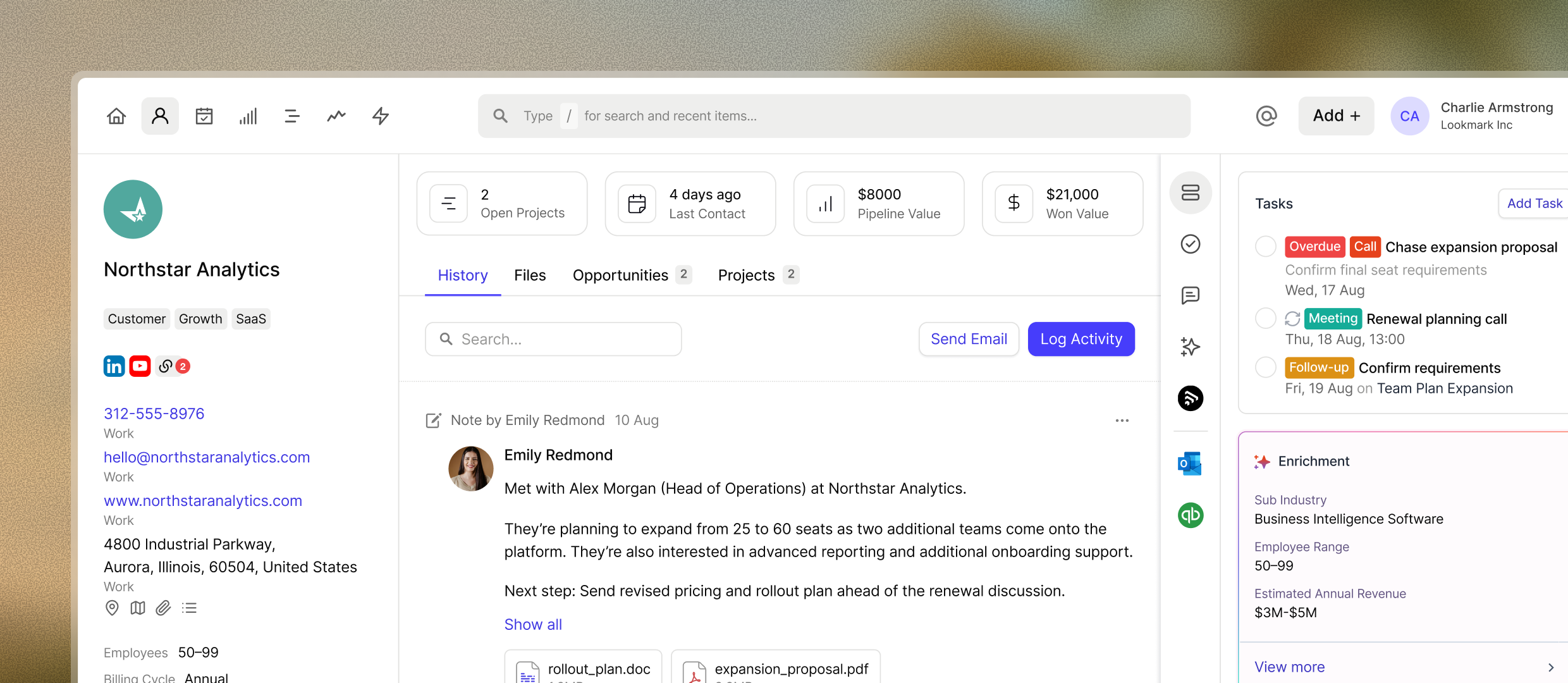Switch to the Opportunities tab
This screenshot has width=1568, height=683.
point(632,275)
